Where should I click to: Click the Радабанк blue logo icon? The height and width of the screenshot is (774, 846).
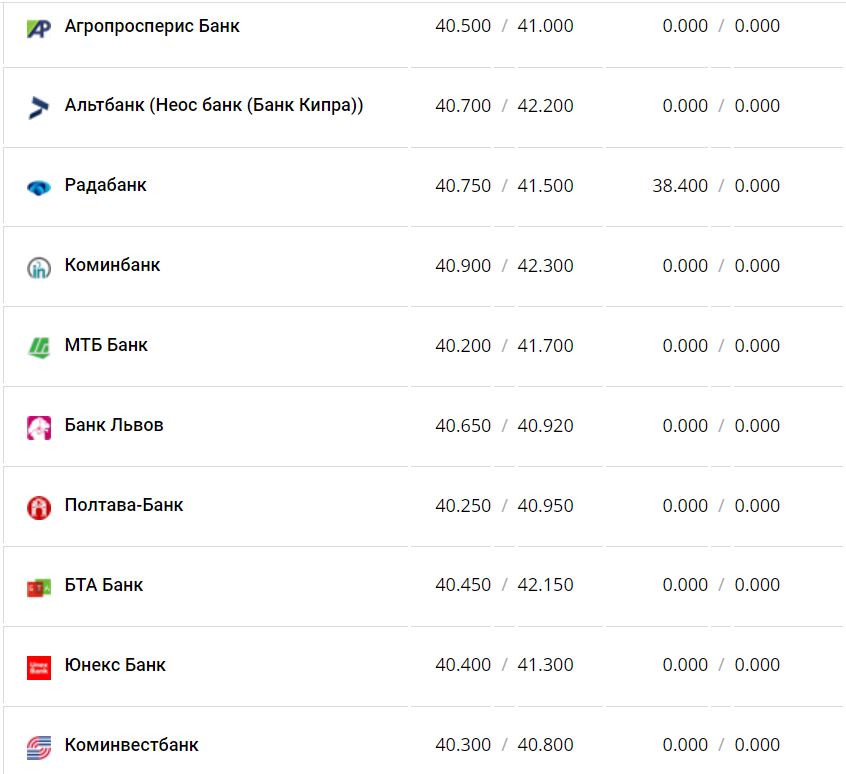pyautogui.click(x=38, y=187)
